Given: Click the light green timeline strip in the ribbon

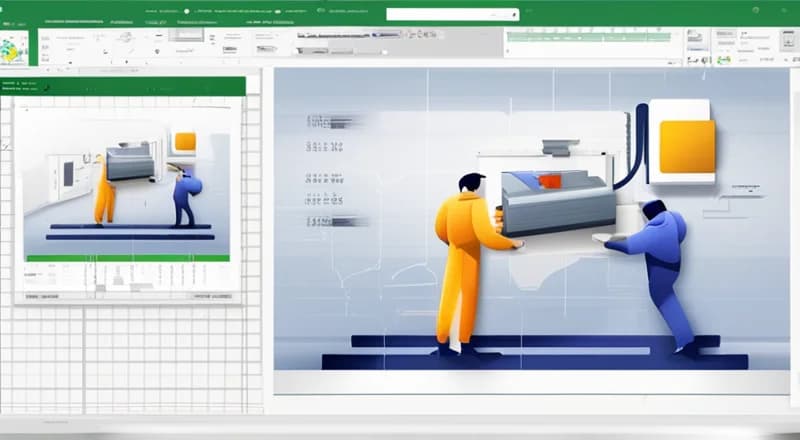Looking at the screenshot, I should 590,35.
